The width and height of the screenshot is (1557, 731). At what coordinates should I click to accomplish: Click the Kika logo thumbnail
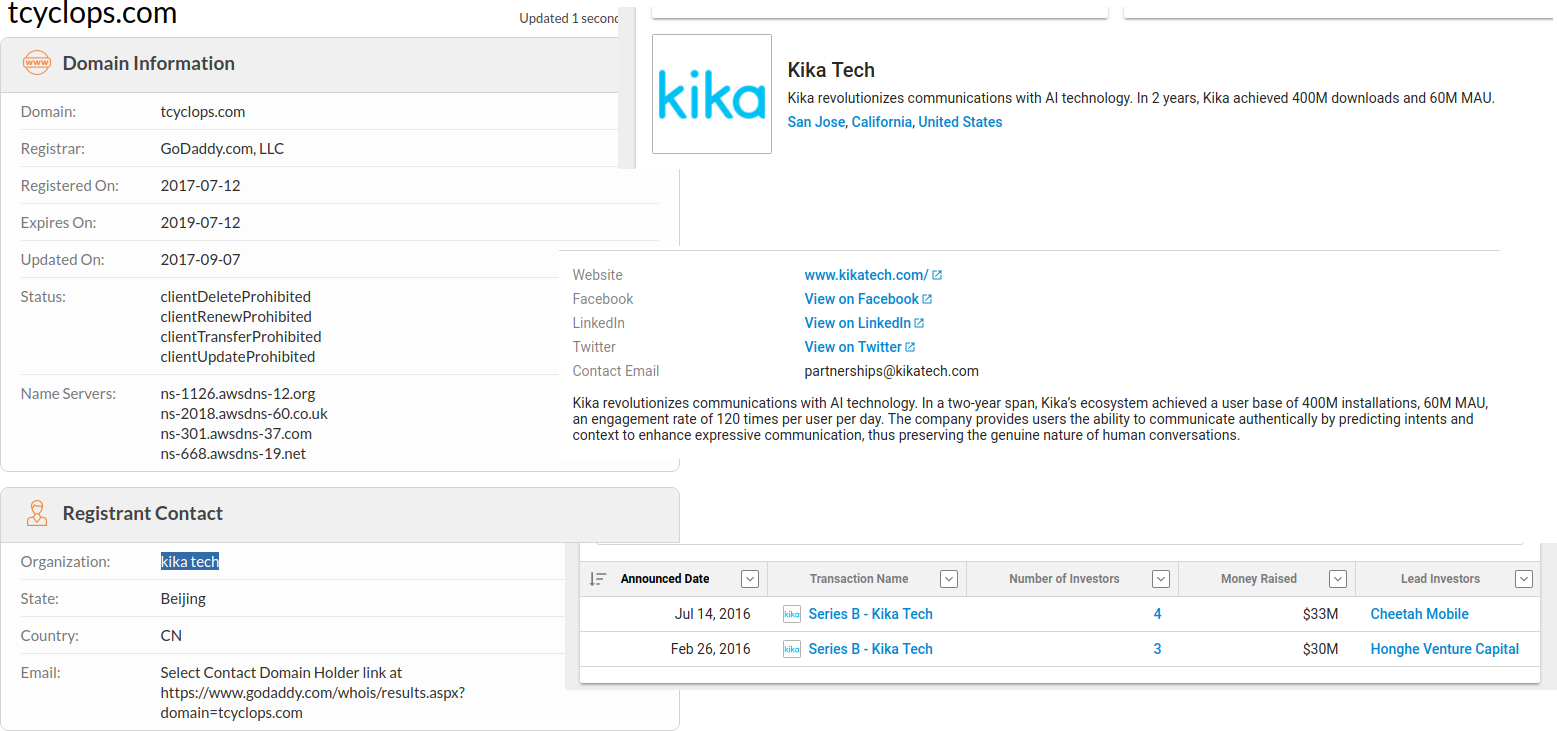pos(711,94)
